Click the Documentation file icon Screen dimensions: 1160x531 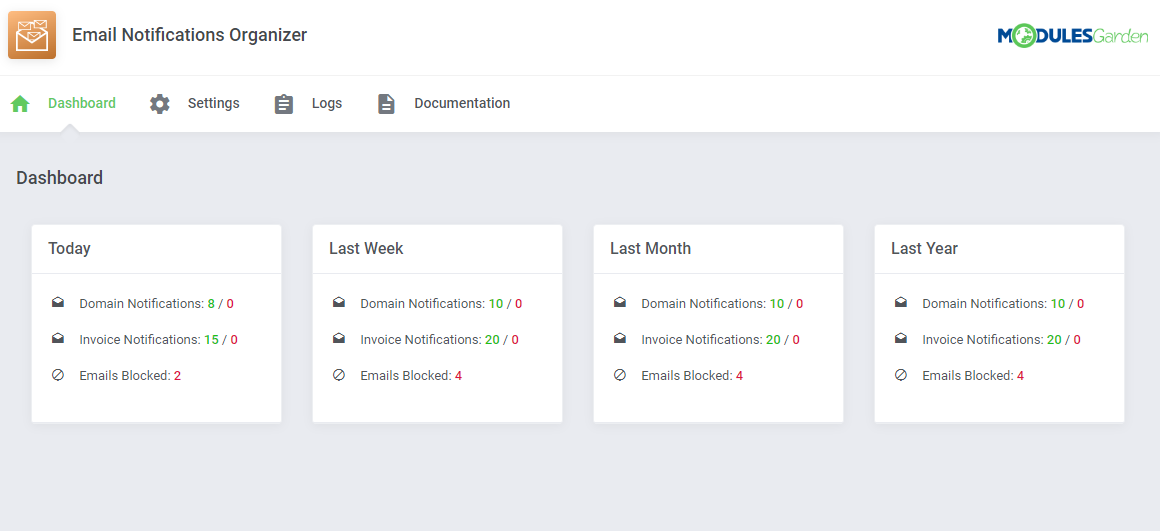386,104
